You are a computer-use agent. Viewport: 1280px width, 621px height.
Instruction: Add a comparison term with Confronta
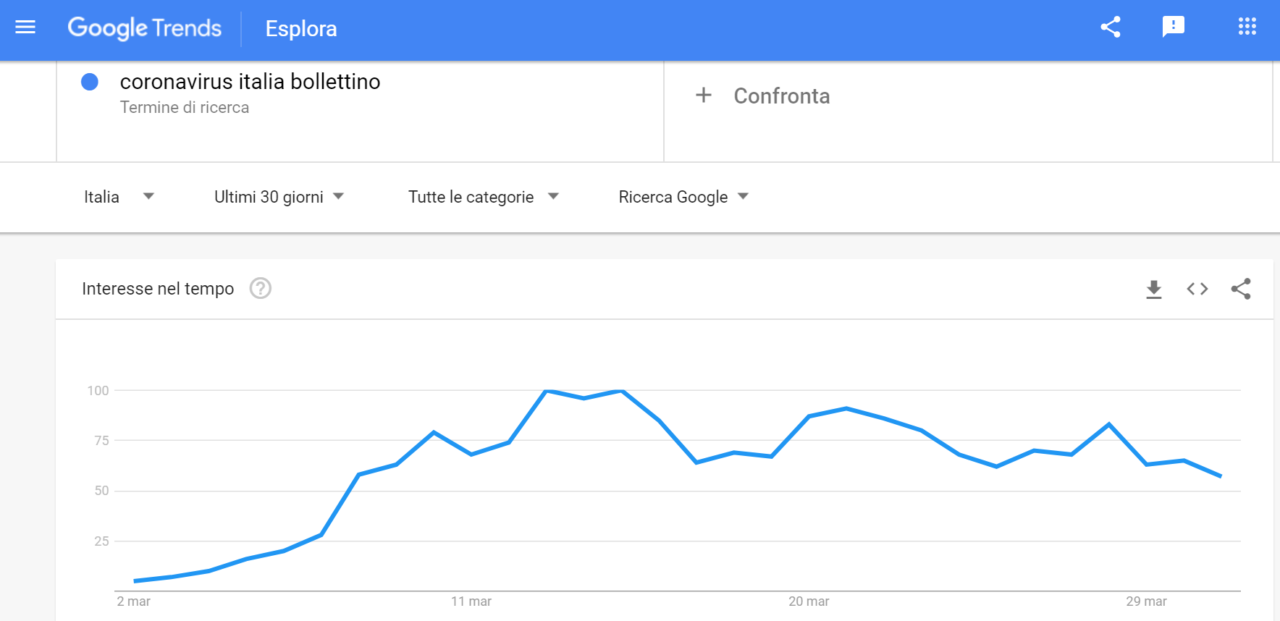782,96
